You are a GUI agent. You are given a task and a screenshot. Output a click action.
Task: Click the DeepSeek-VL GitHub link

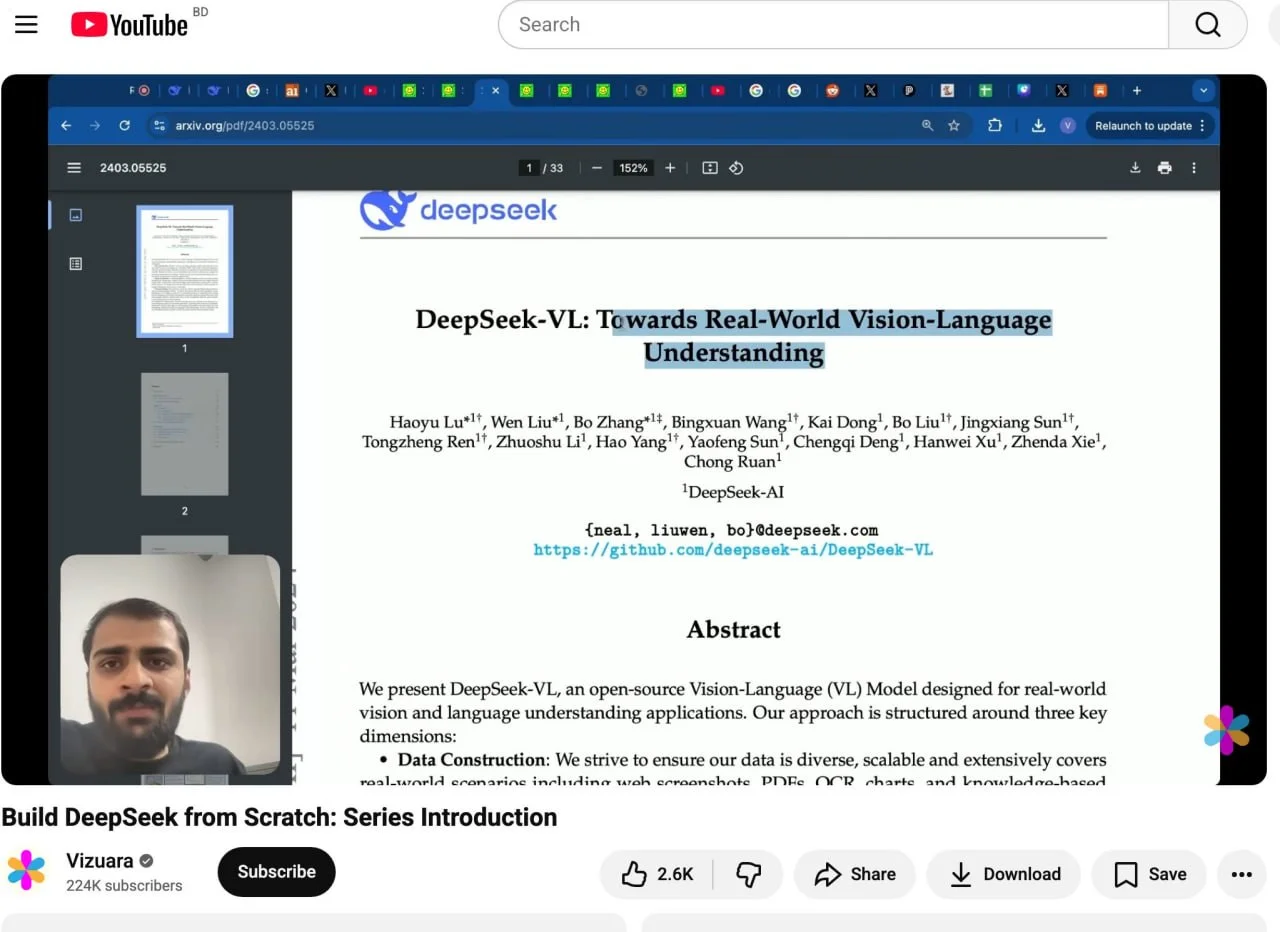(733, 550)
